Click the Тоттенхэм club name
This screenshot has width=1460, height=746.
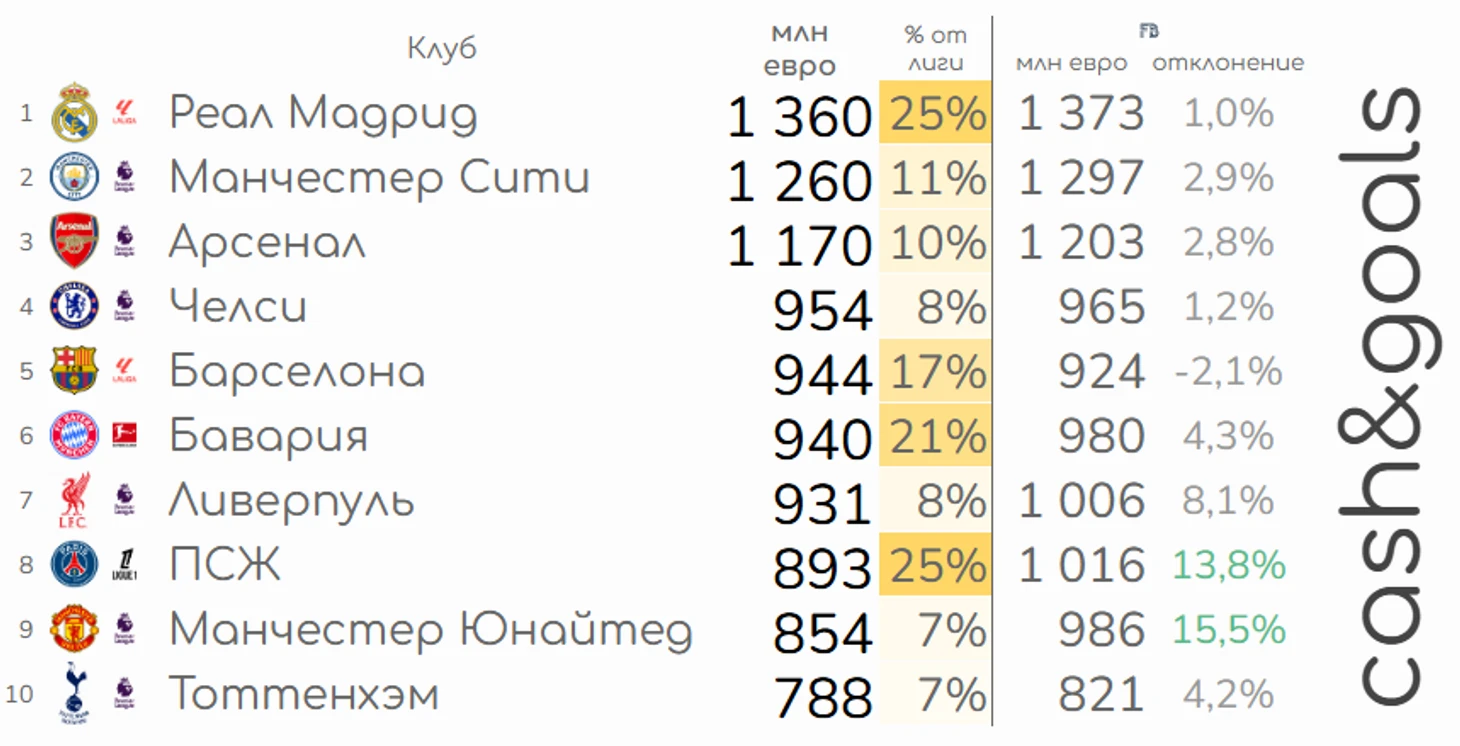303,694
